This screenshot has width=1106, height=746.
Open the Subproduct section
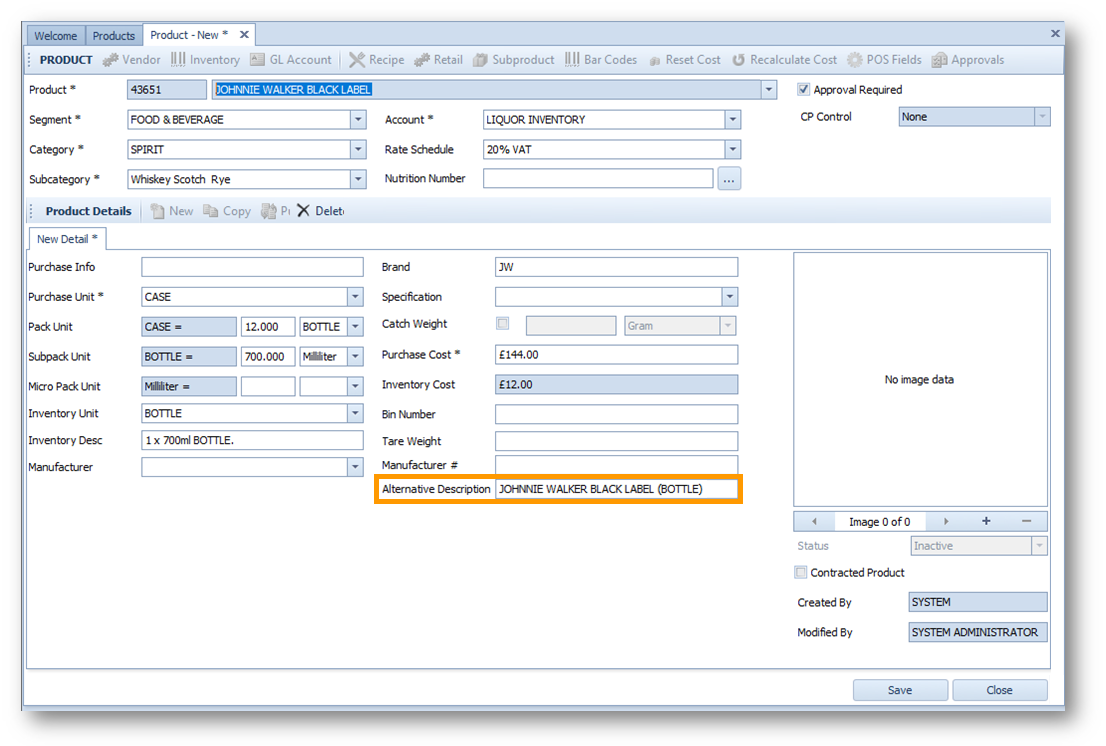click(x=514, y=60)
